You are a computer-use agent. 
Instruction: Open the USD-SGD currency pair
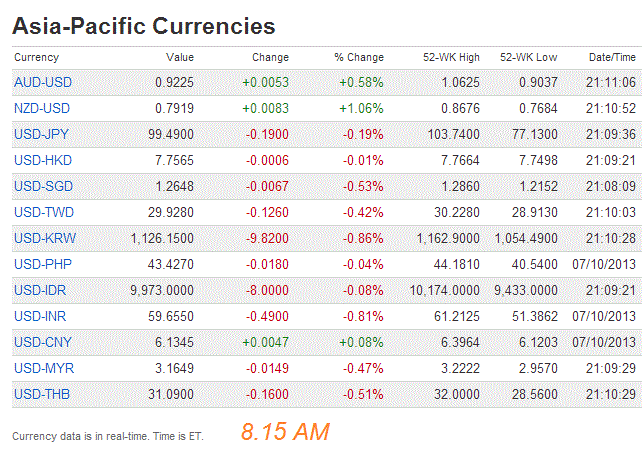tap(43, 186)
